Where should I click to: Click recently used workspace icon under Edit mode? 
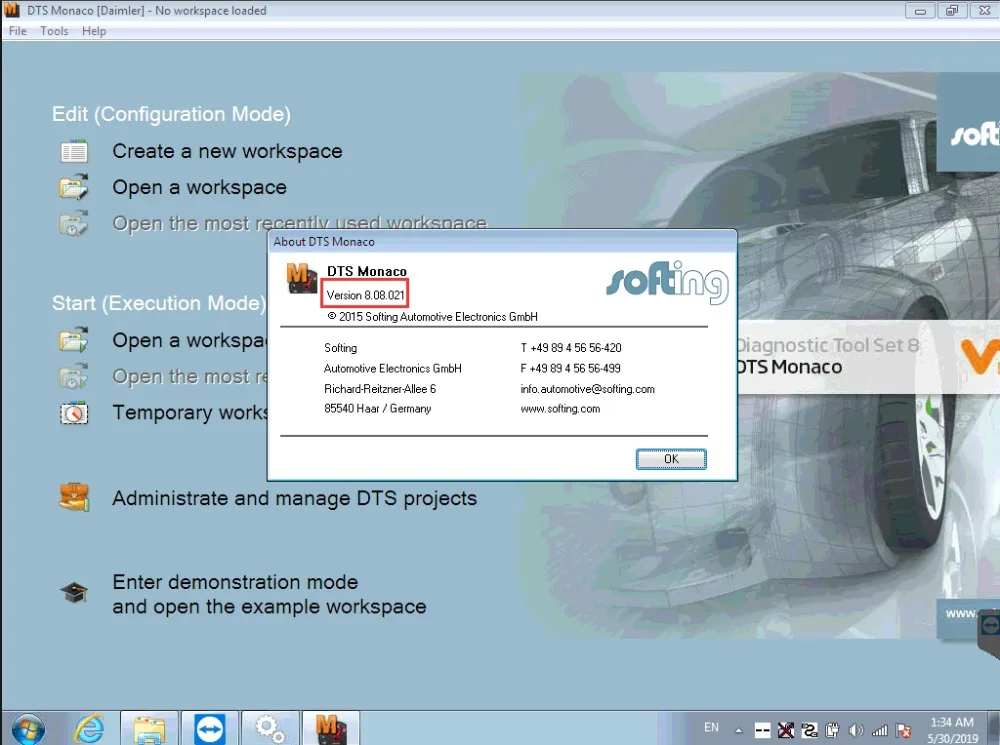point(74,223)
